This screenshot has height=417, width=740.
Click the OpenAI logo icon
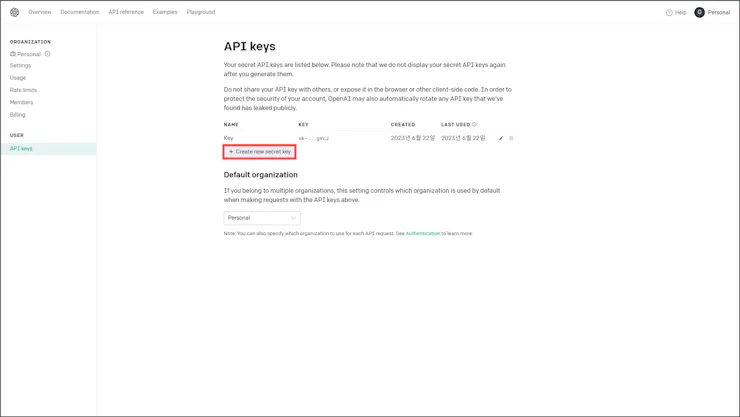(15, 12)
